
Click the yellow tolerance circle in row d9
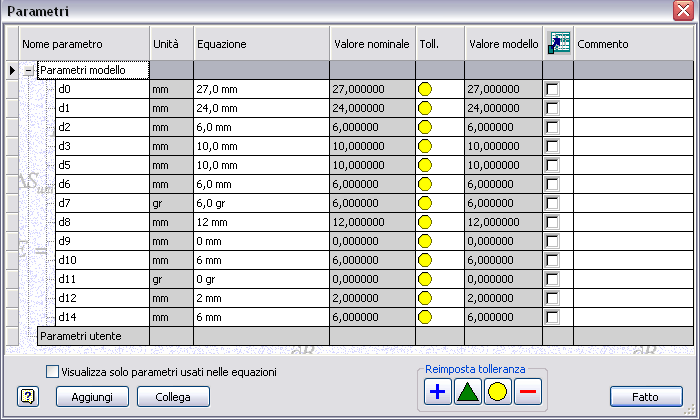click(x=425, y=241)
